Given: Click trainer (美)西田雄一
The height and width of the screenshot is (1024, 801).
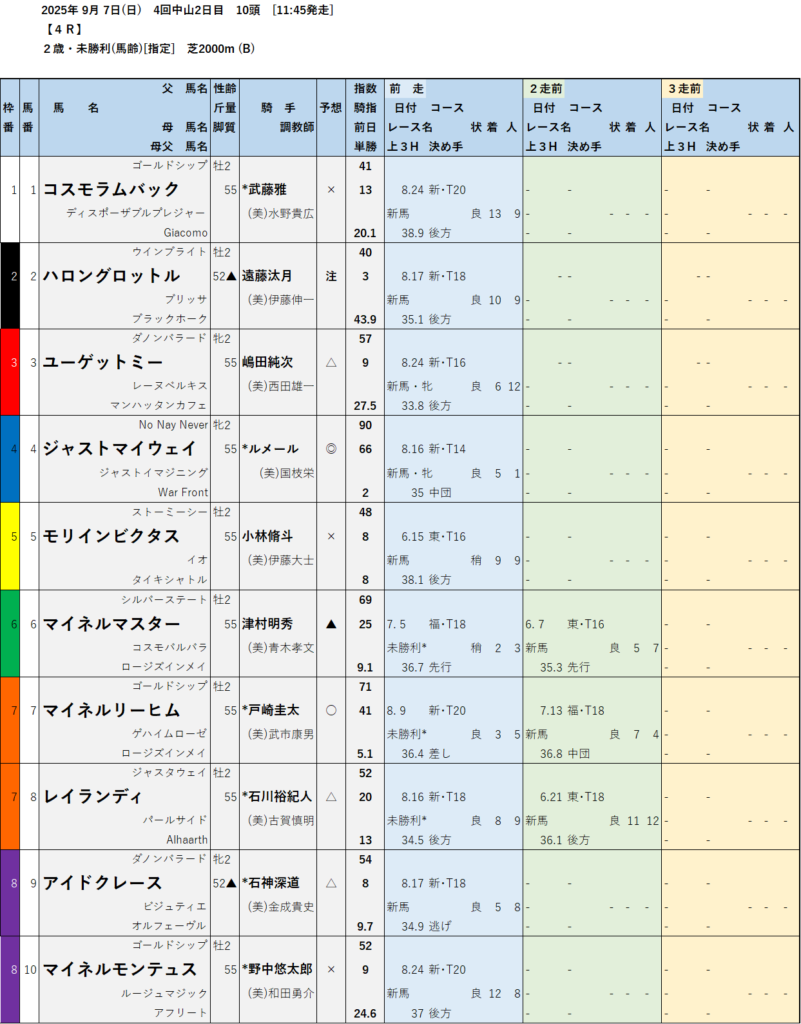Looking at the screenshot, I should [x=281, y=386].
